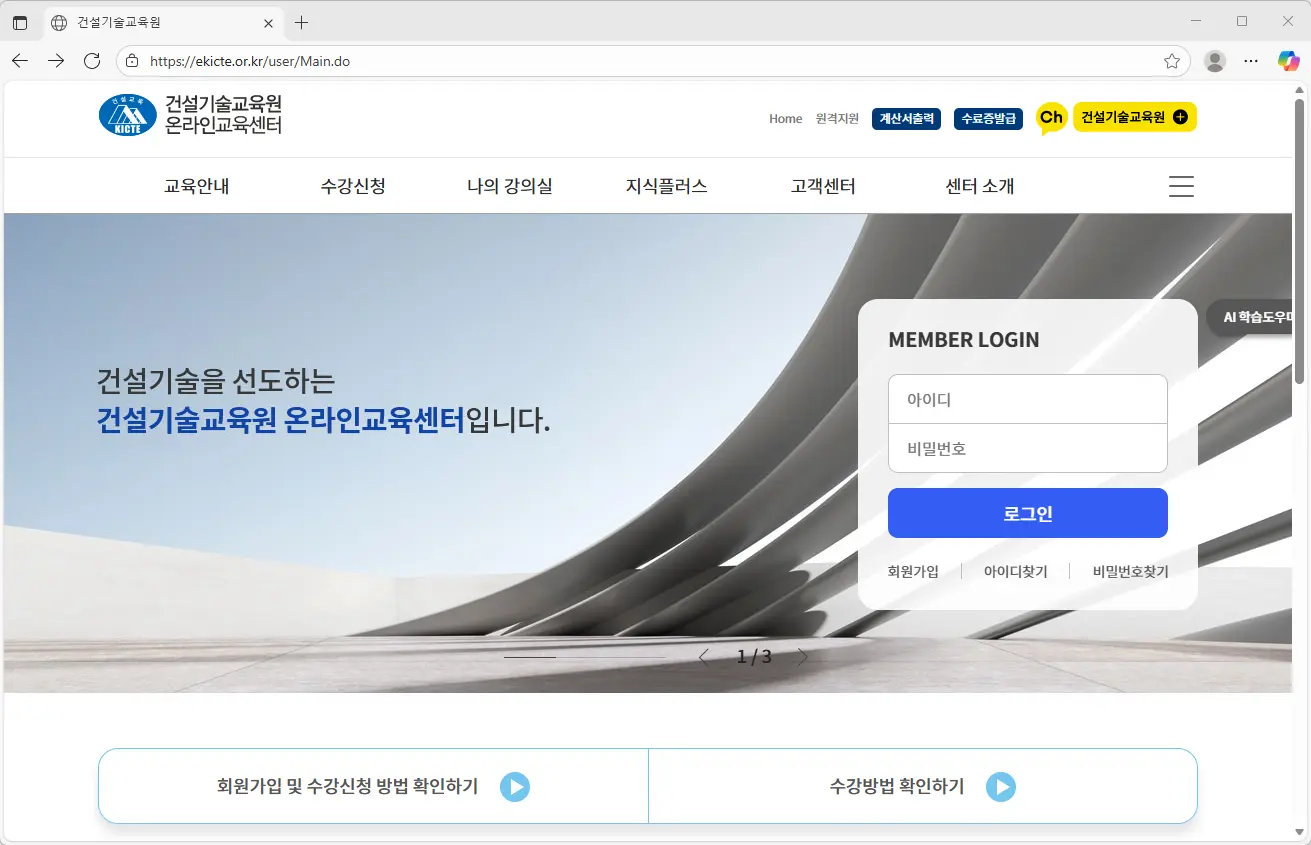This screenshot has width=1311, height=845.
Task: Open the 회원가입 link
Action: tap(912, 571)
